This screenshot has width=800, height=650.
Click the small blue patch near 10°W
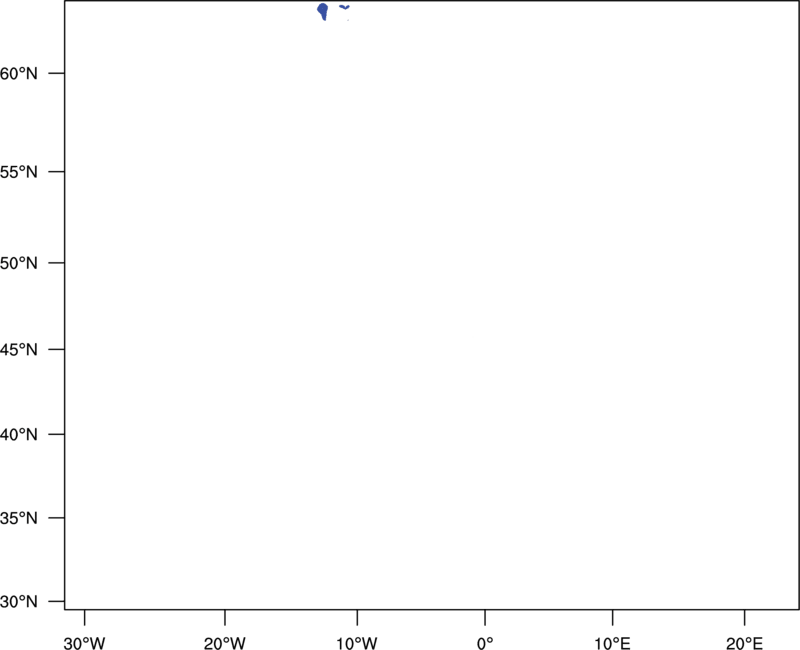click(x=345, y=7)
